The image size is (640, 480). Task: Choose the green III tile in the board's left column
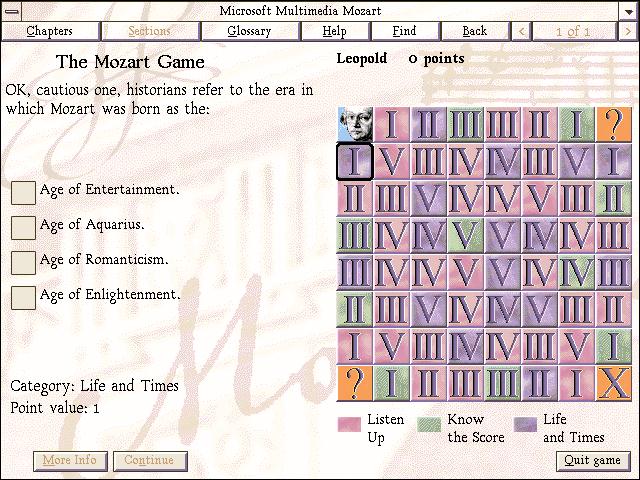coord(355,236)
